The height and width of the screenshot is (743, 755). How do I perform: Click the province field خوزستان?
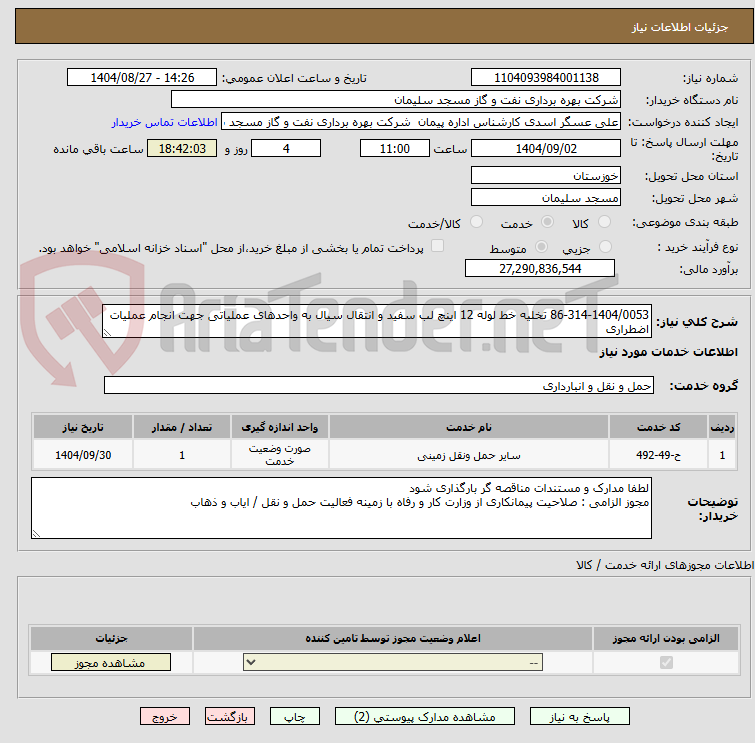tap(546, 175)
